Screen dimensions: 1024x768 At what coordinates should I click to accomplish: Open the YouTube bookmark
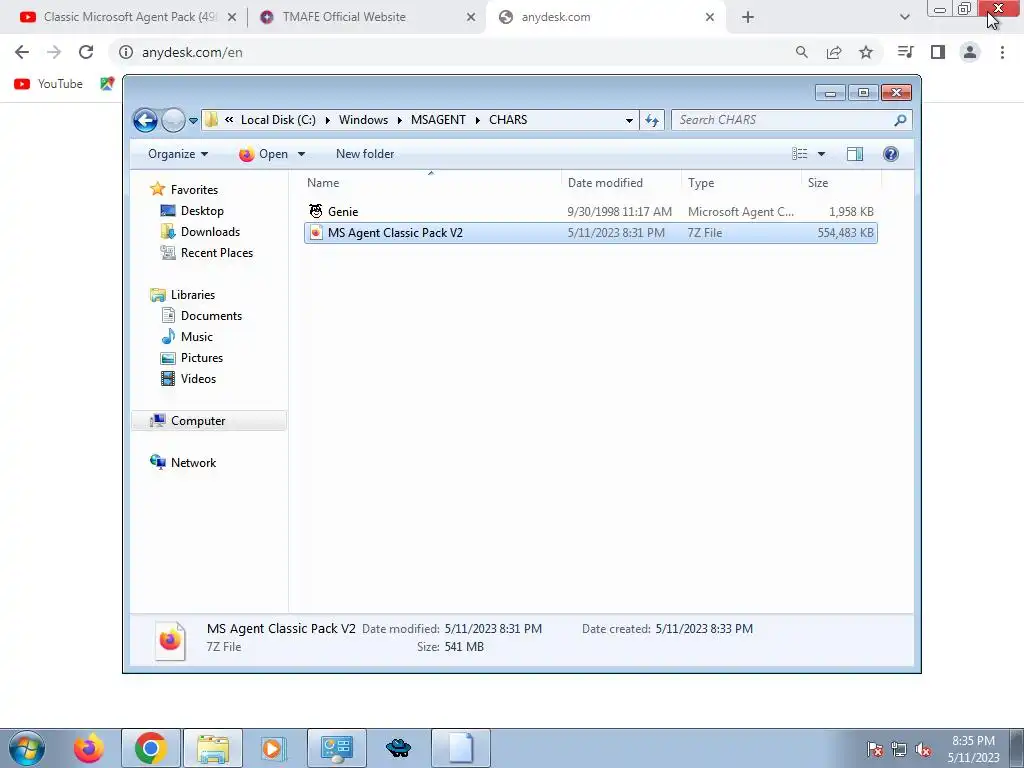point(48,84)
